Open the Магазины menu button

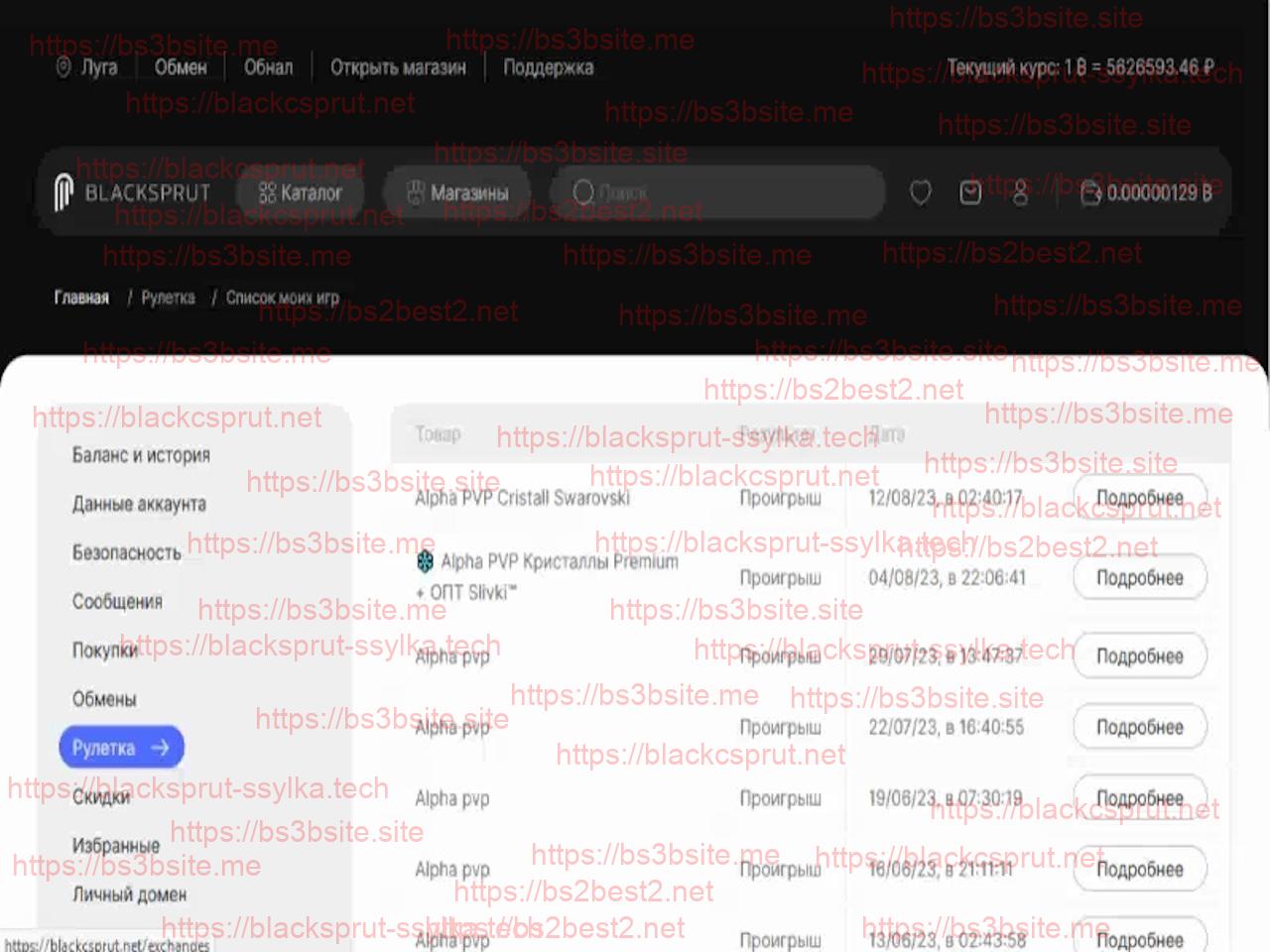click(x=457, y=192)
